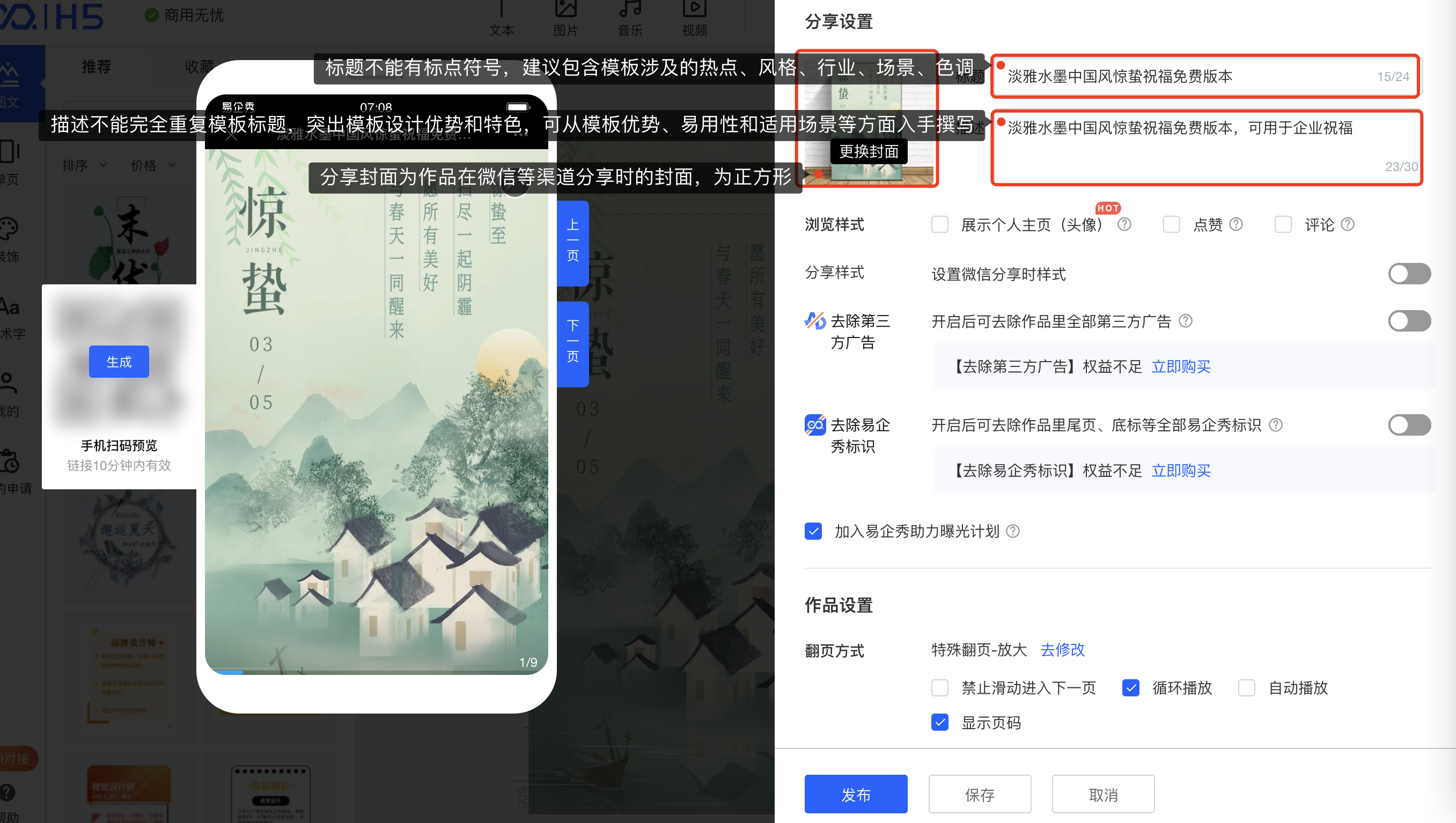Click the 生成 QR code button

tap(119, 361)
